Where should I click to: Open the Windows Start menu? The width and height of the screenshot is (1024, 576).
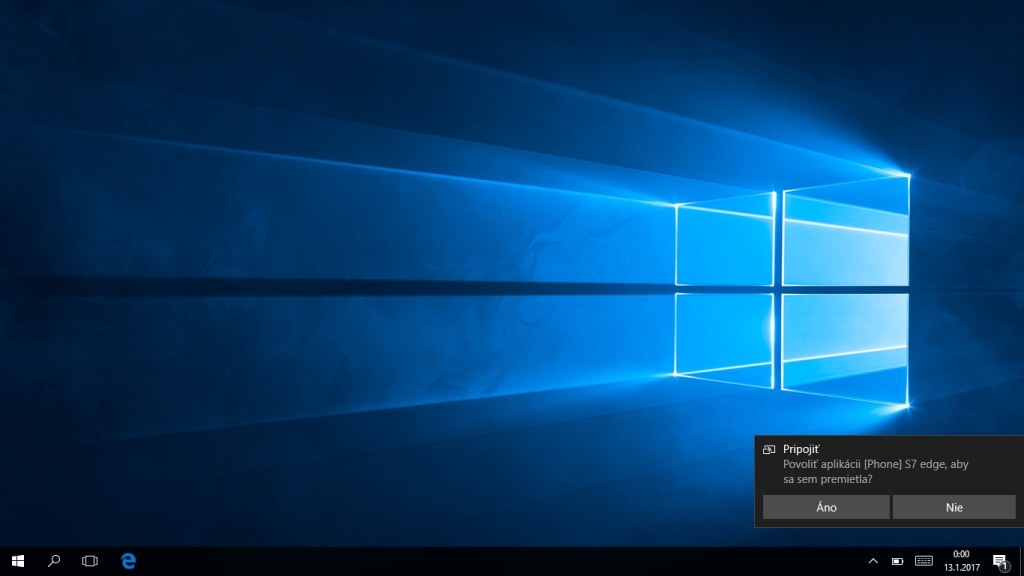click(17, 561)
